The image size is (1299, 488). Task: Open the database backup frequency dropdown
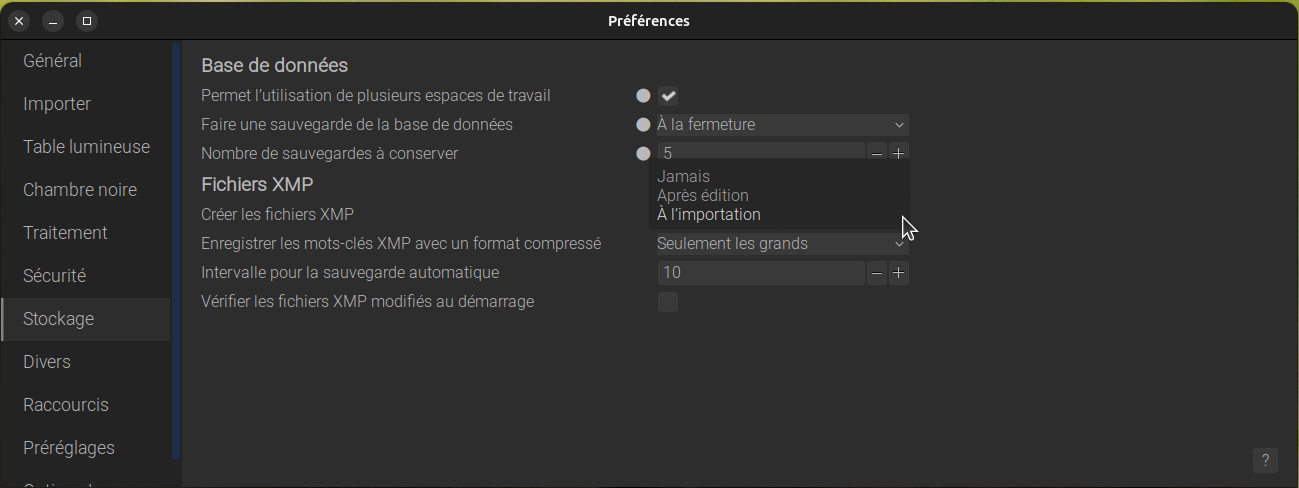click(x=781, y=125)
